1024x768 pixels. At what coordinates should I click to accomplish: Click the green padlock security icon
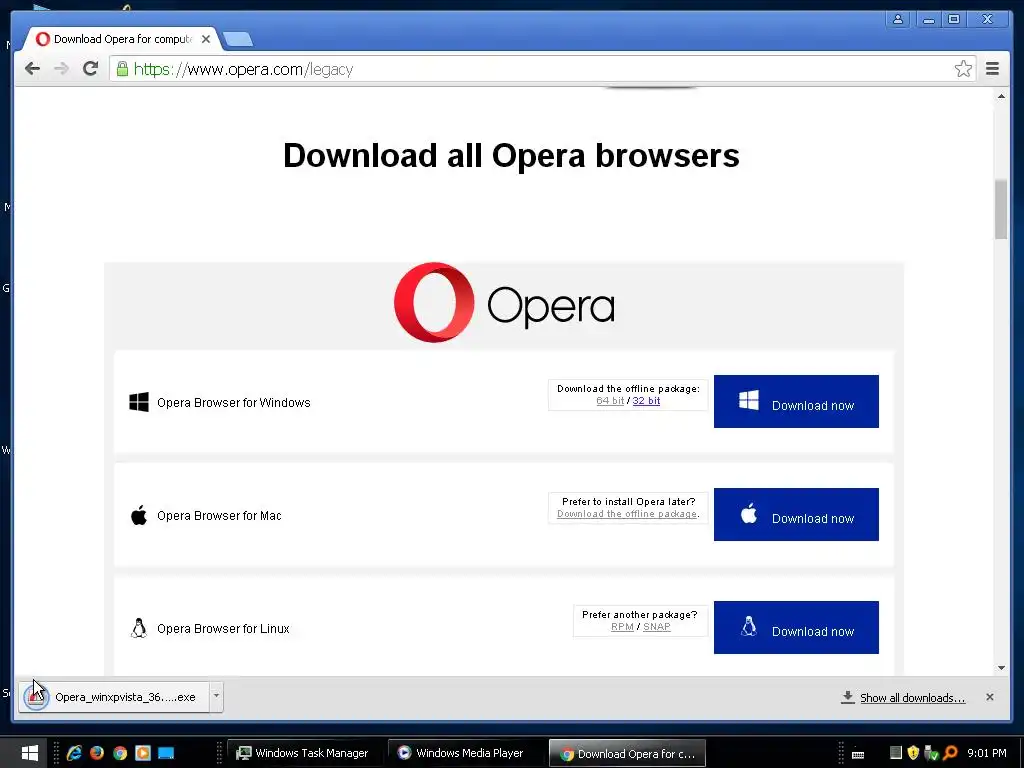[122, 69]
